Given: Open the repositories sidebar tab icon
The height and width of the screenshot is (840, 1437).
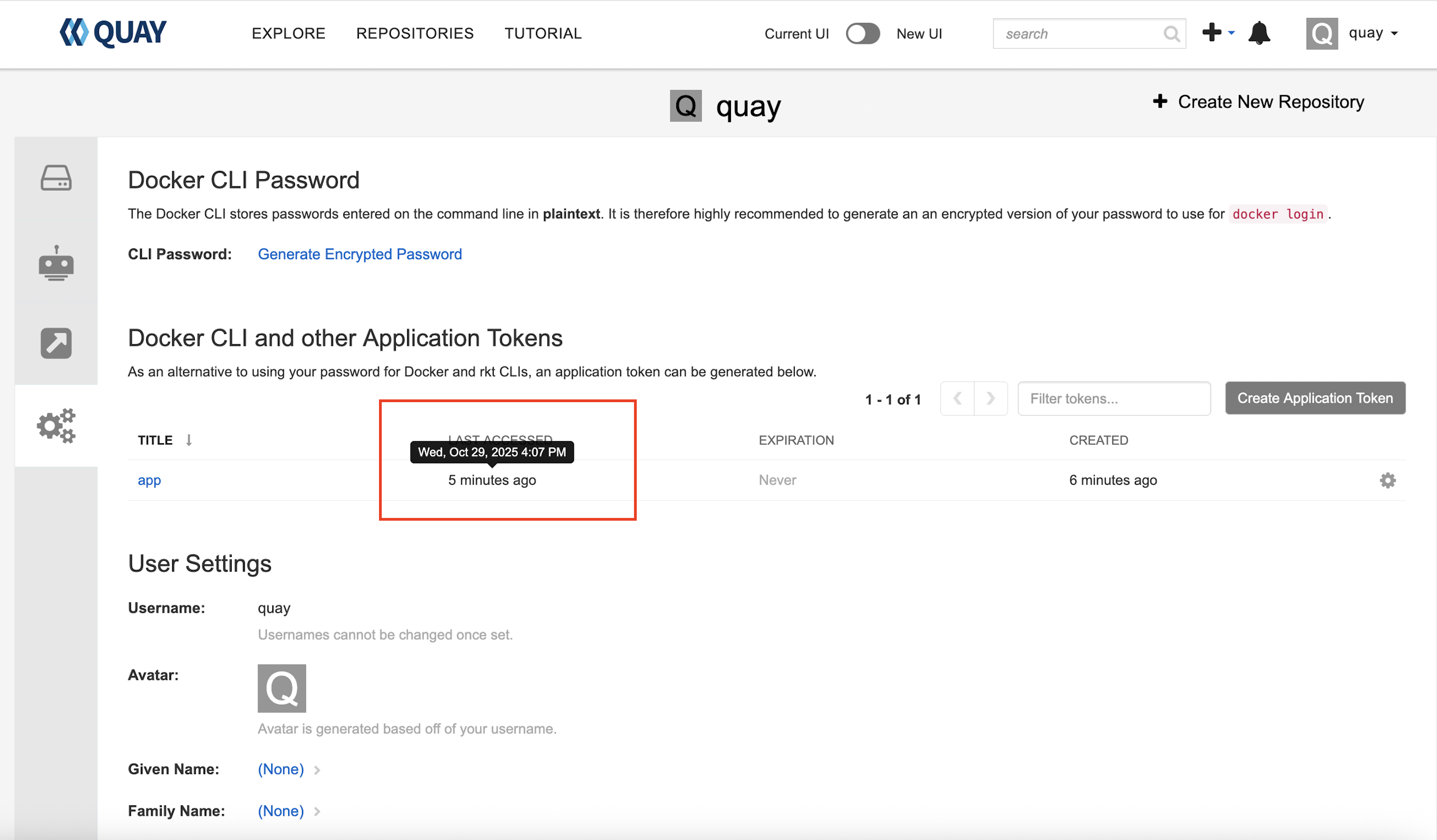Looking at the screenshot, I should tap(56, 178).
